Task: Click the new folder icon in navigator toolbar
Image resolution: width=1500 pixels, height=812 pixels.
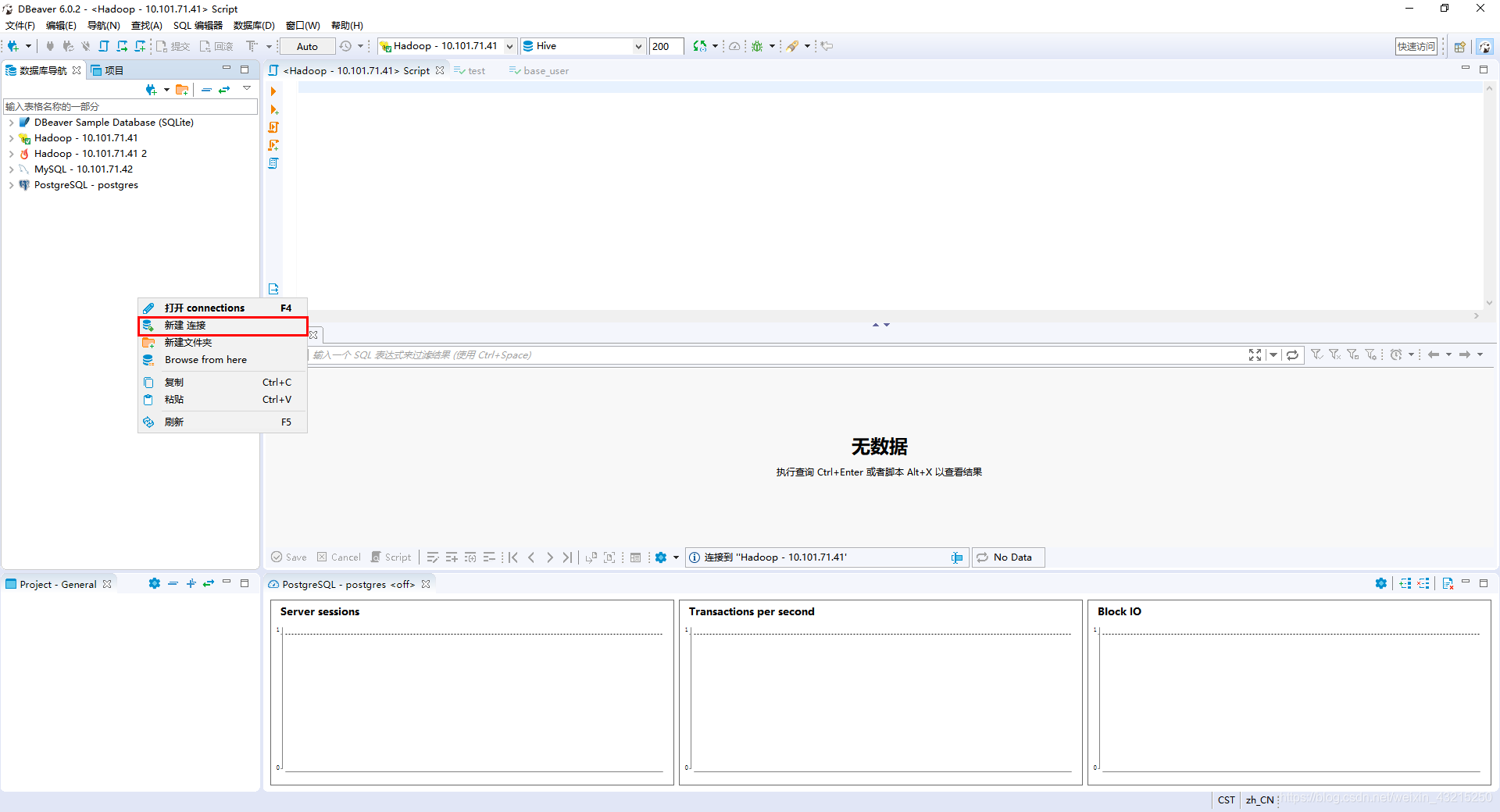Action: [182, 90]
